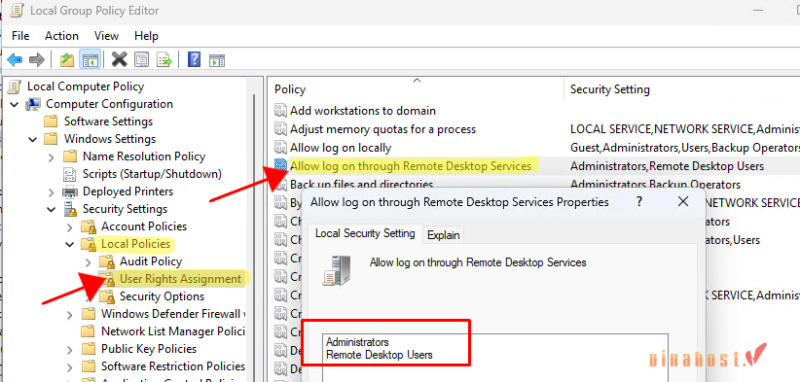Click the policy icon beside Allow log on locally
Image resolution: width=800 pixels, height=382 pixels.
(x=281, y=148)
